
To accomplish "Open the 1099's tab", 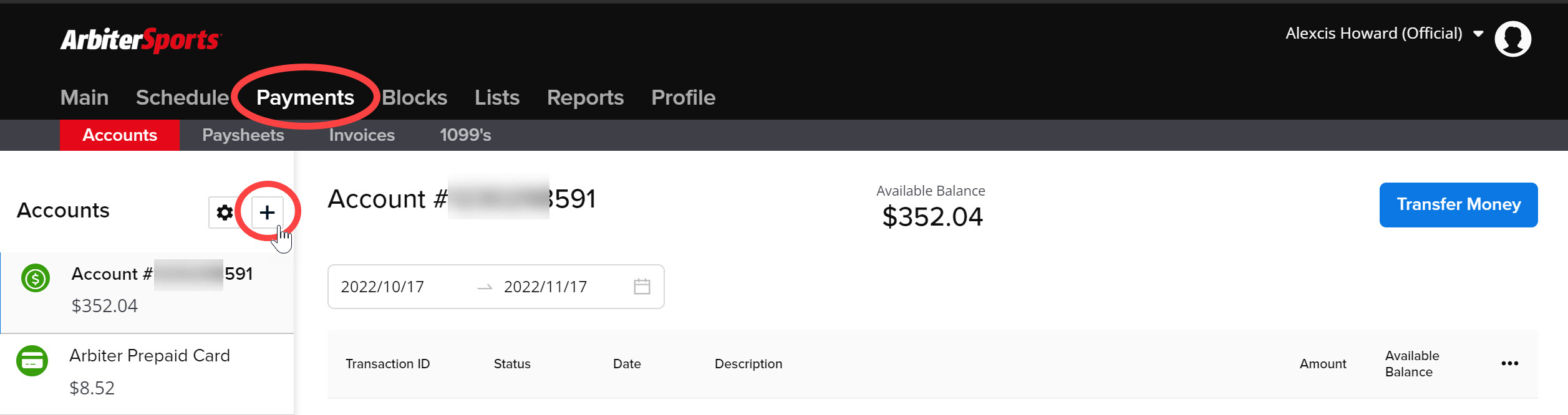I will tap(465, 135).
